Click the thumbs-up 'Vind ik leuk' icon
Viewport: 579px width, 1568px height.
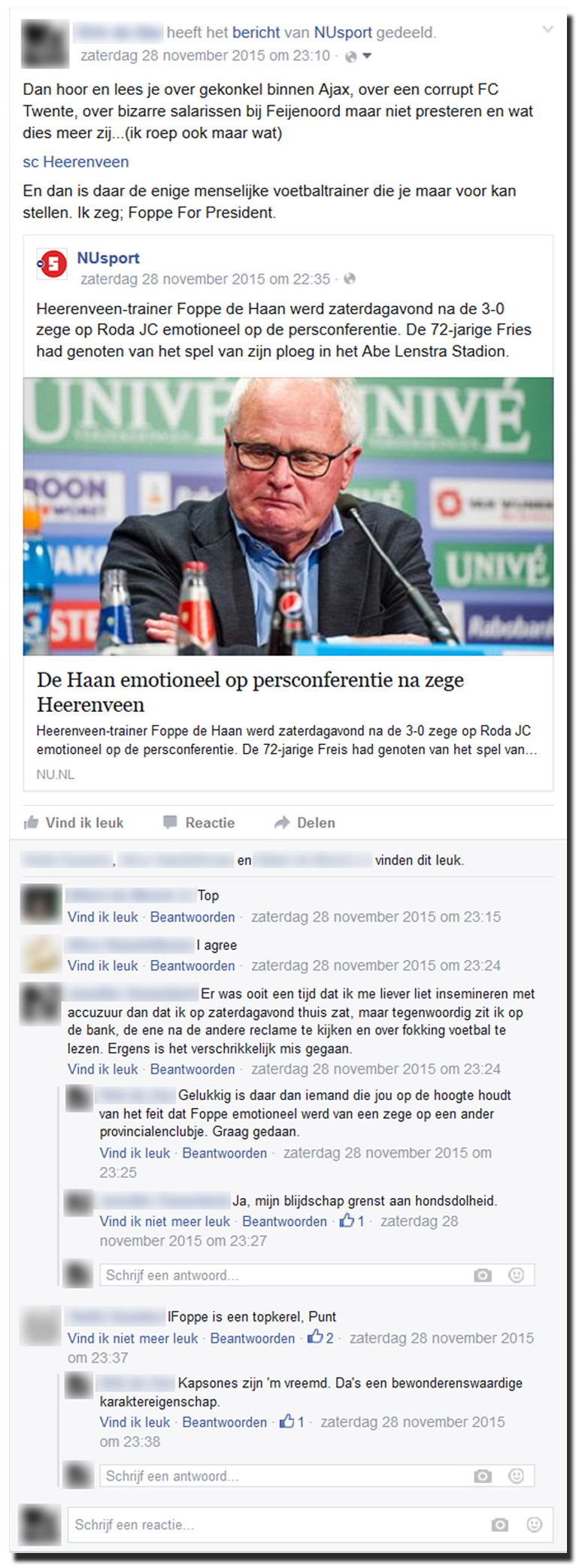(32, 822)
